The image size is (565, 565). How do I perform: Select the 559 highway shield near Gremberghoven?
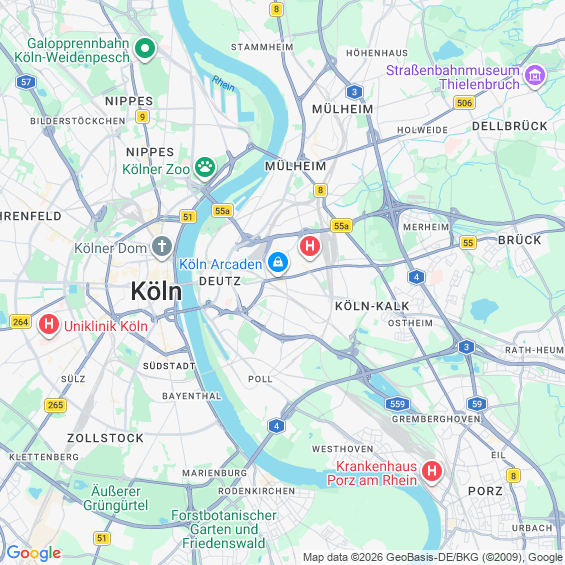[x=397, y=404]
